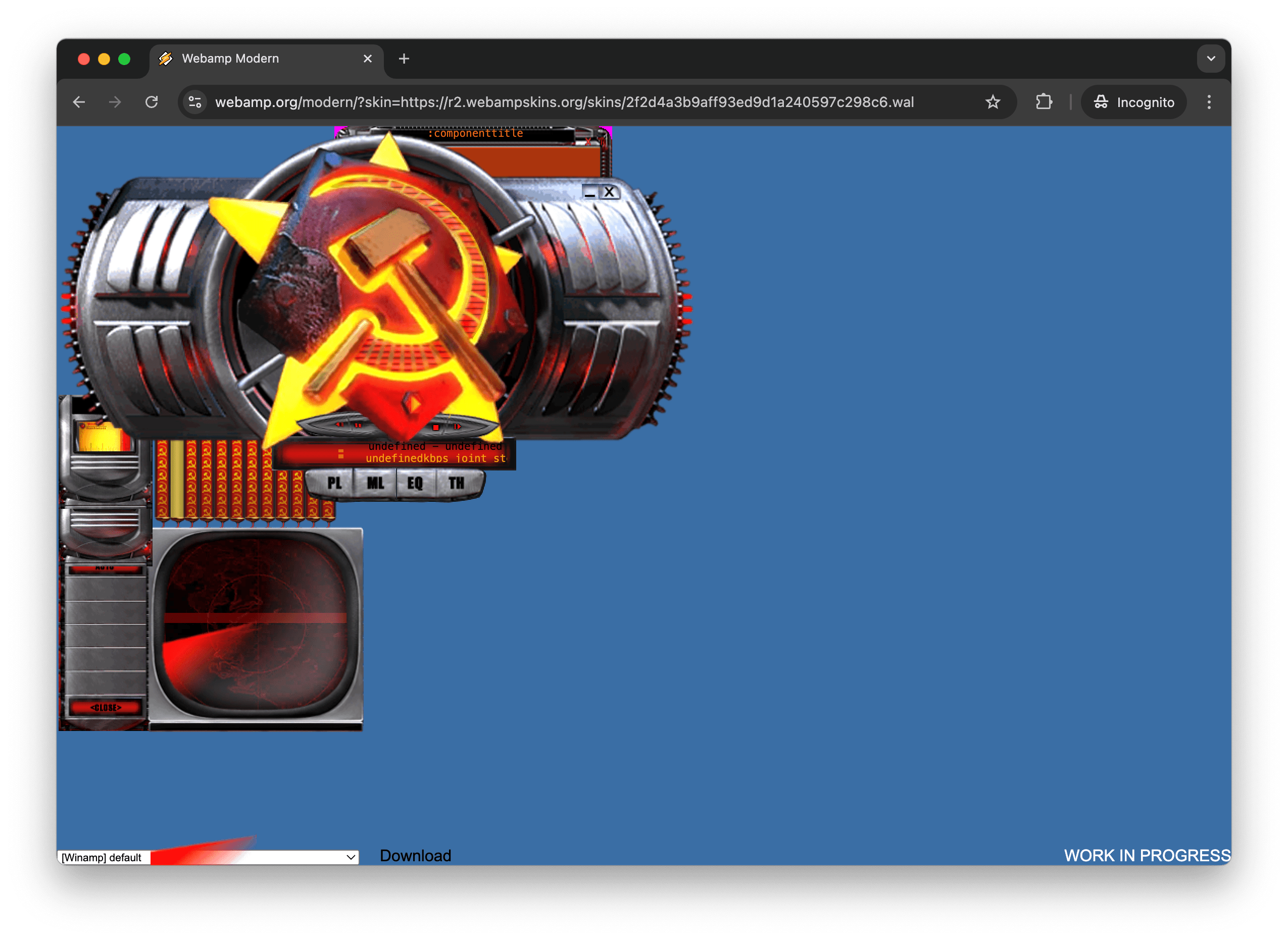Open the playlist with the PL button
The image size is (1288, 940).
334,483
